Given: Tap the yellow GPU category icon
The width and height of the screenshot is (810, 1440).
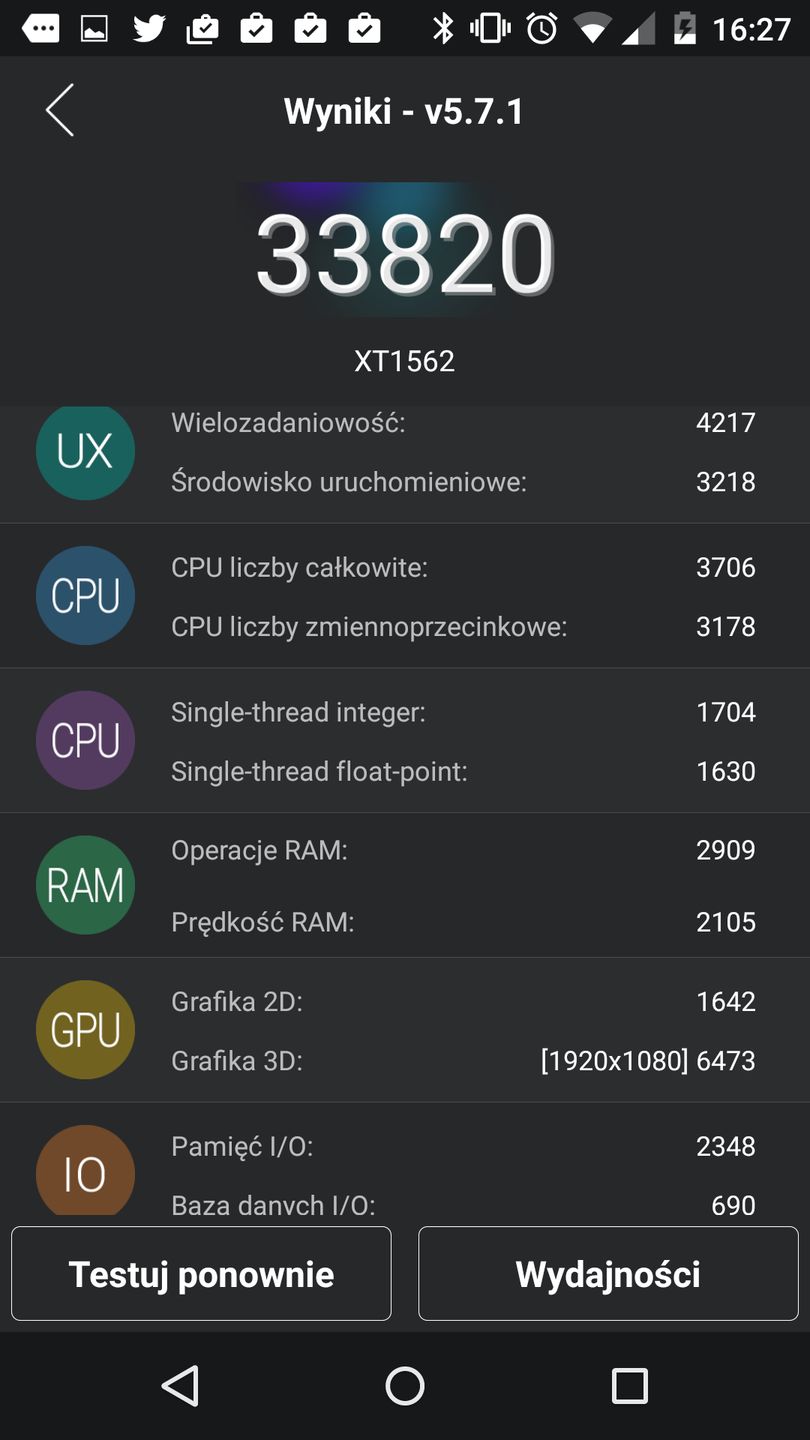Looking at the screenshot, I should click(x=85, y=1030).
